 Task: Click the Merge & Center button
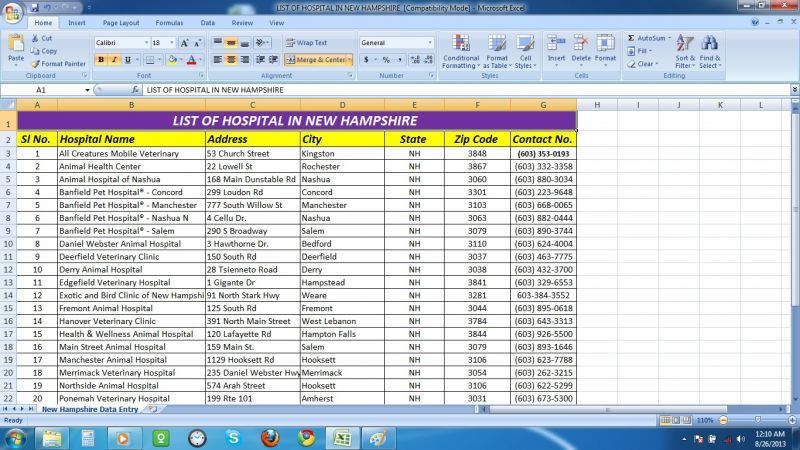coord(319,60)
